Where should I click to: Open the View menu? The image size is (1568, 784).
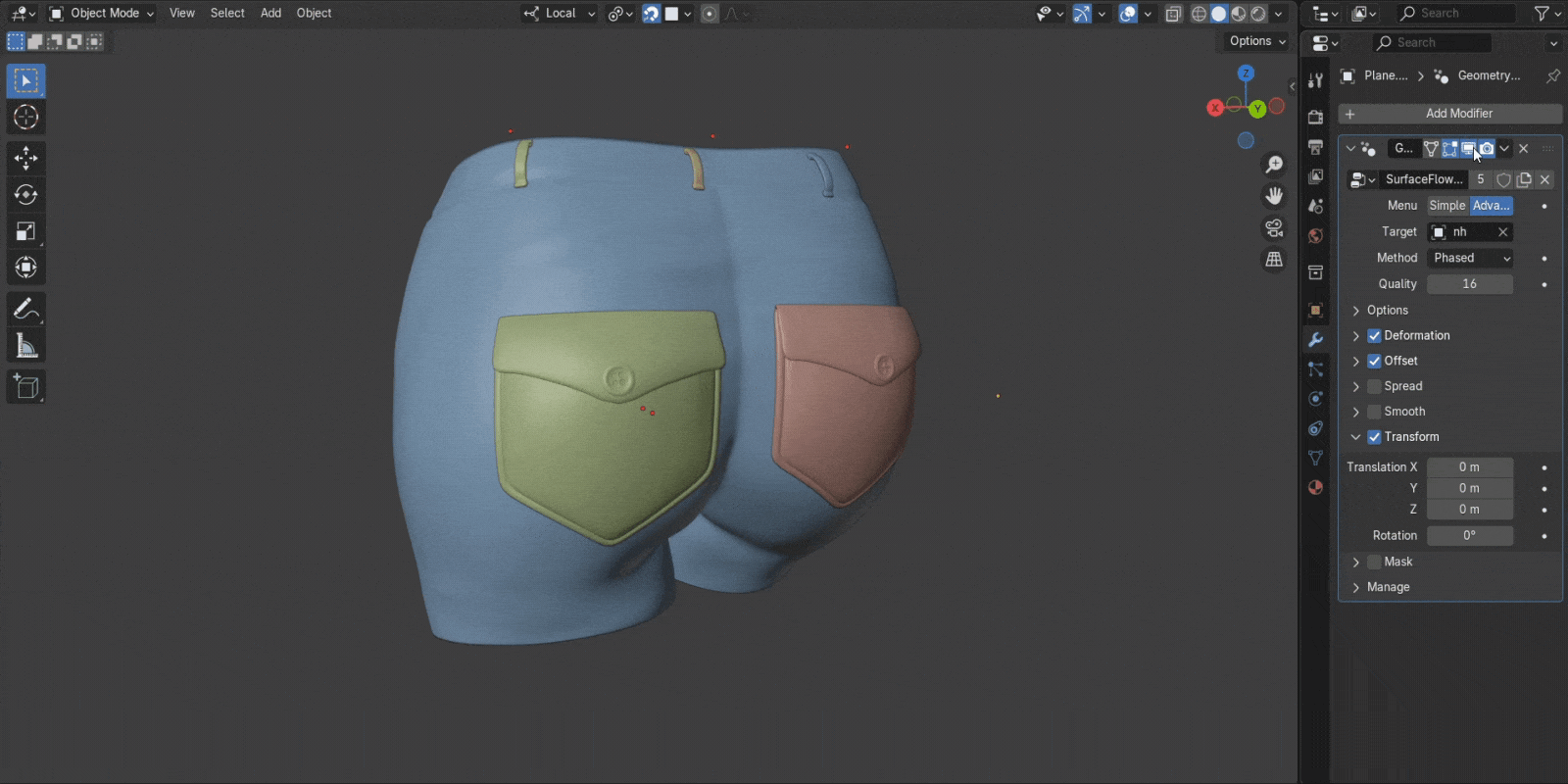[x=182, y=14]
